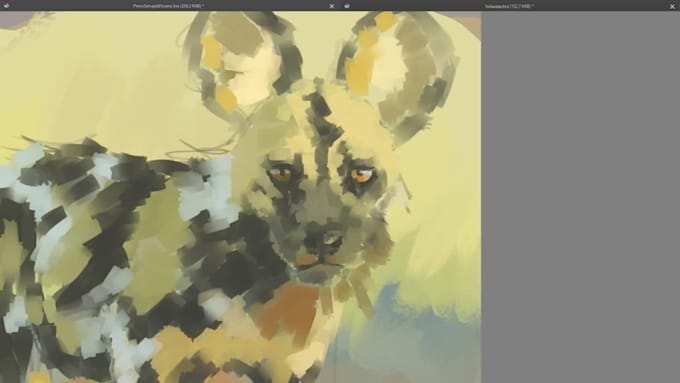This screenshot has width=680, height=383.
Task: Switch to the first document tab
Action: pyautogui.click(x=169, y=6)
